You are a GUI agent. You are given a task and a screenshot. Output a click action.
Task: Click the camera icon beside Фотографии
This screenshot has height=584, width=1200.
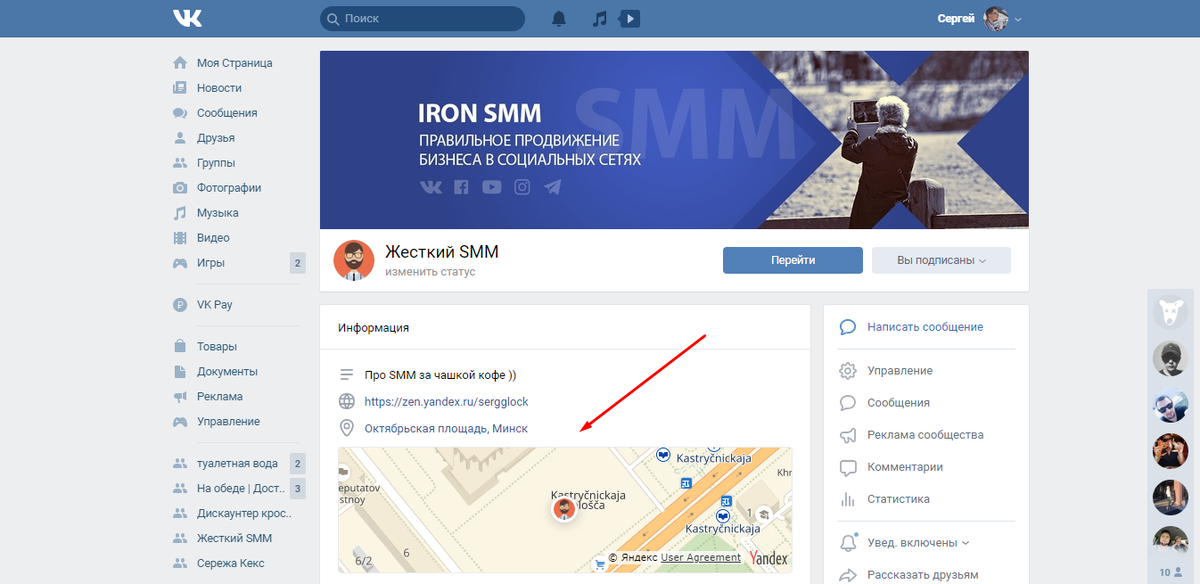coord(180,188)
